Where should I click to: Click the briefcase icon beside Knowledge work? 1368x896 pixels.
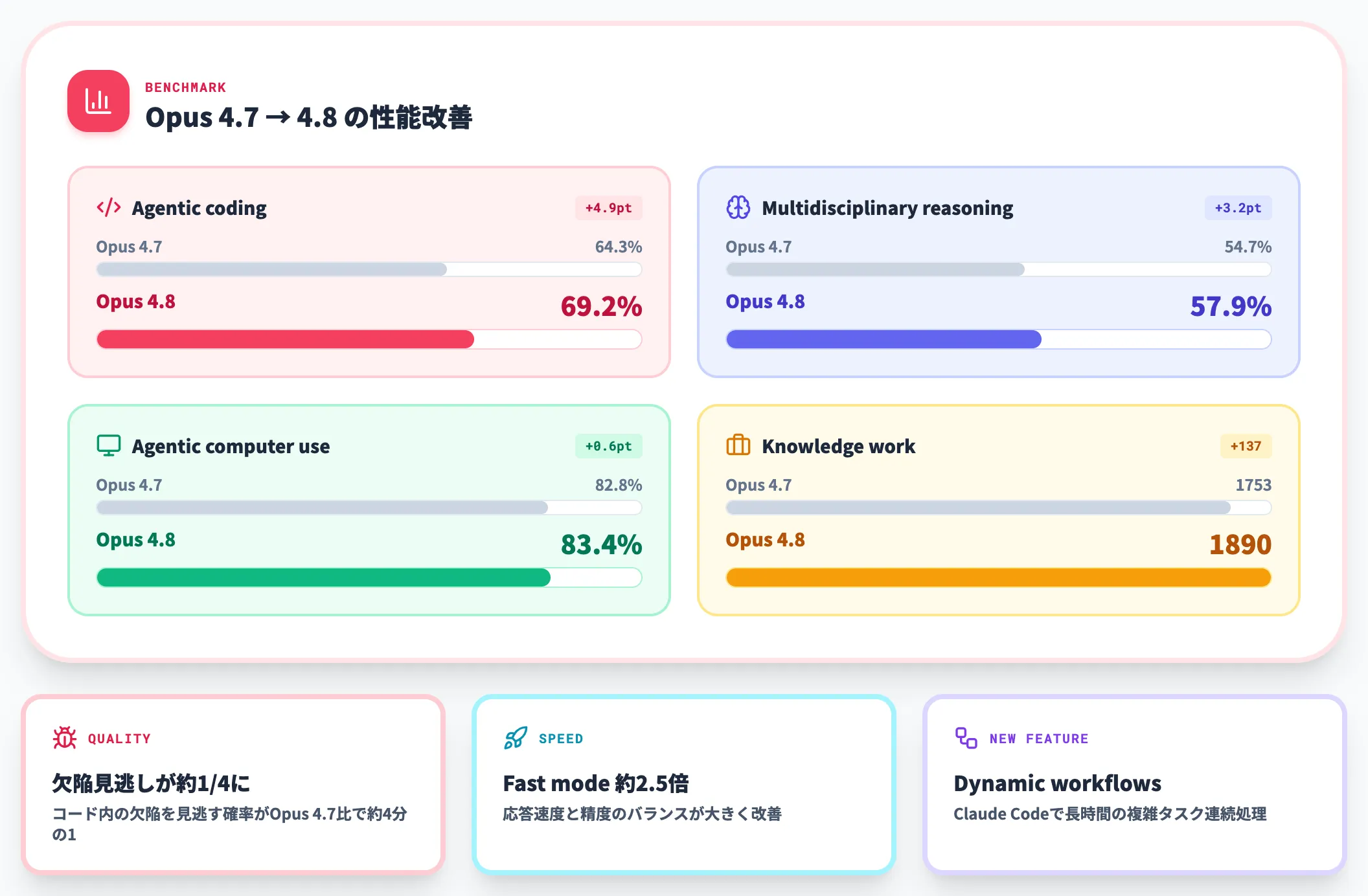[738, 445]
